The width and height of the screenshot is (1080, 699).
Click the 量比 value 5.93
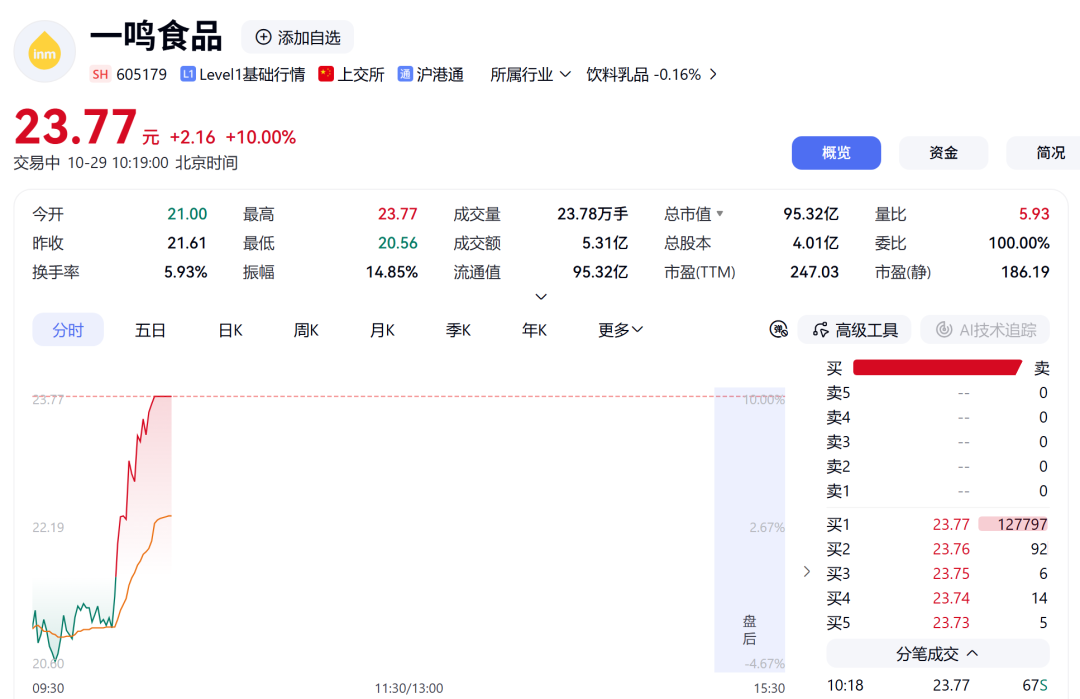coord(1034,214)
